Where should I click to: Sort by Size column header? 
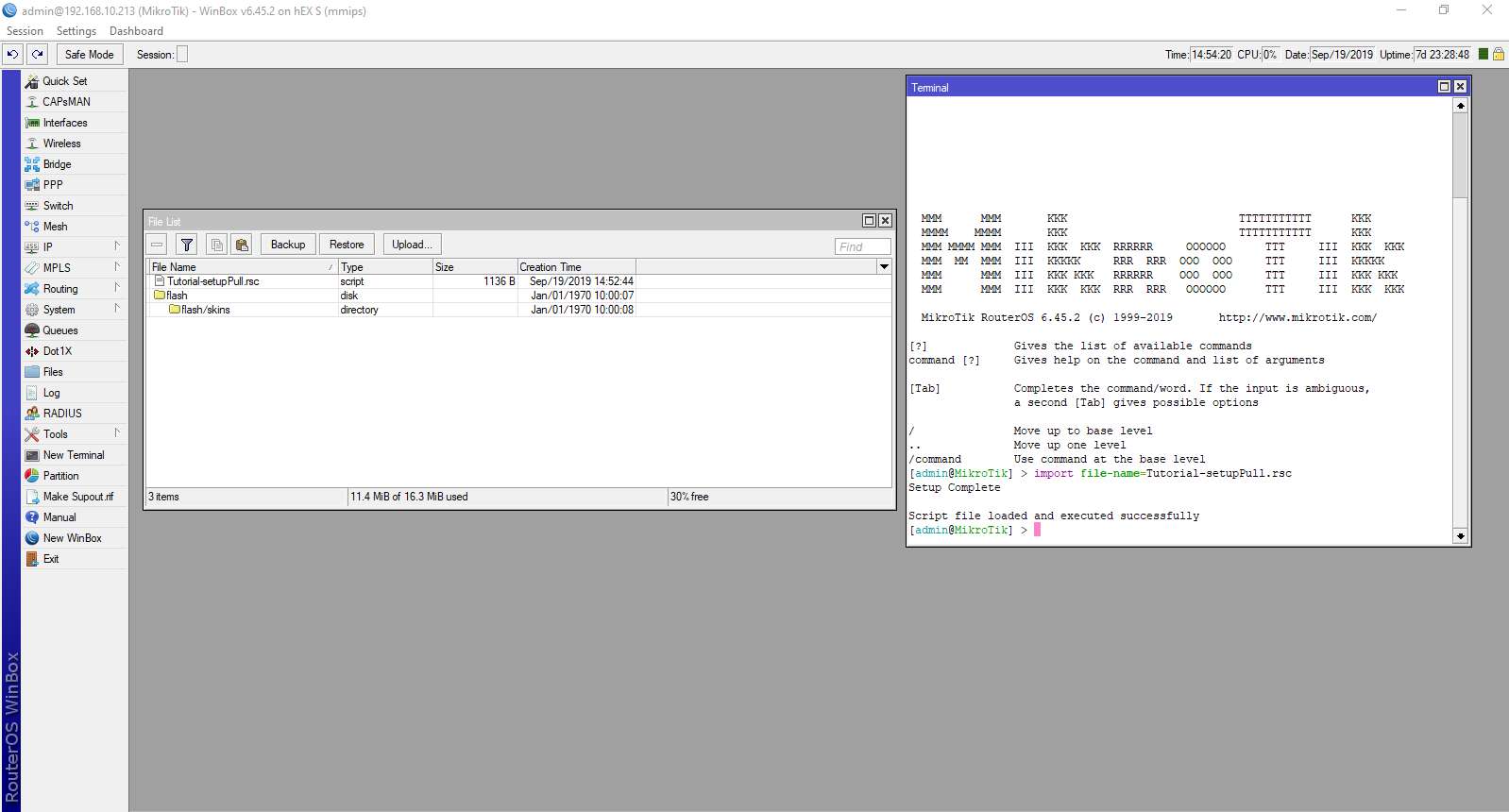click(475, 267)
